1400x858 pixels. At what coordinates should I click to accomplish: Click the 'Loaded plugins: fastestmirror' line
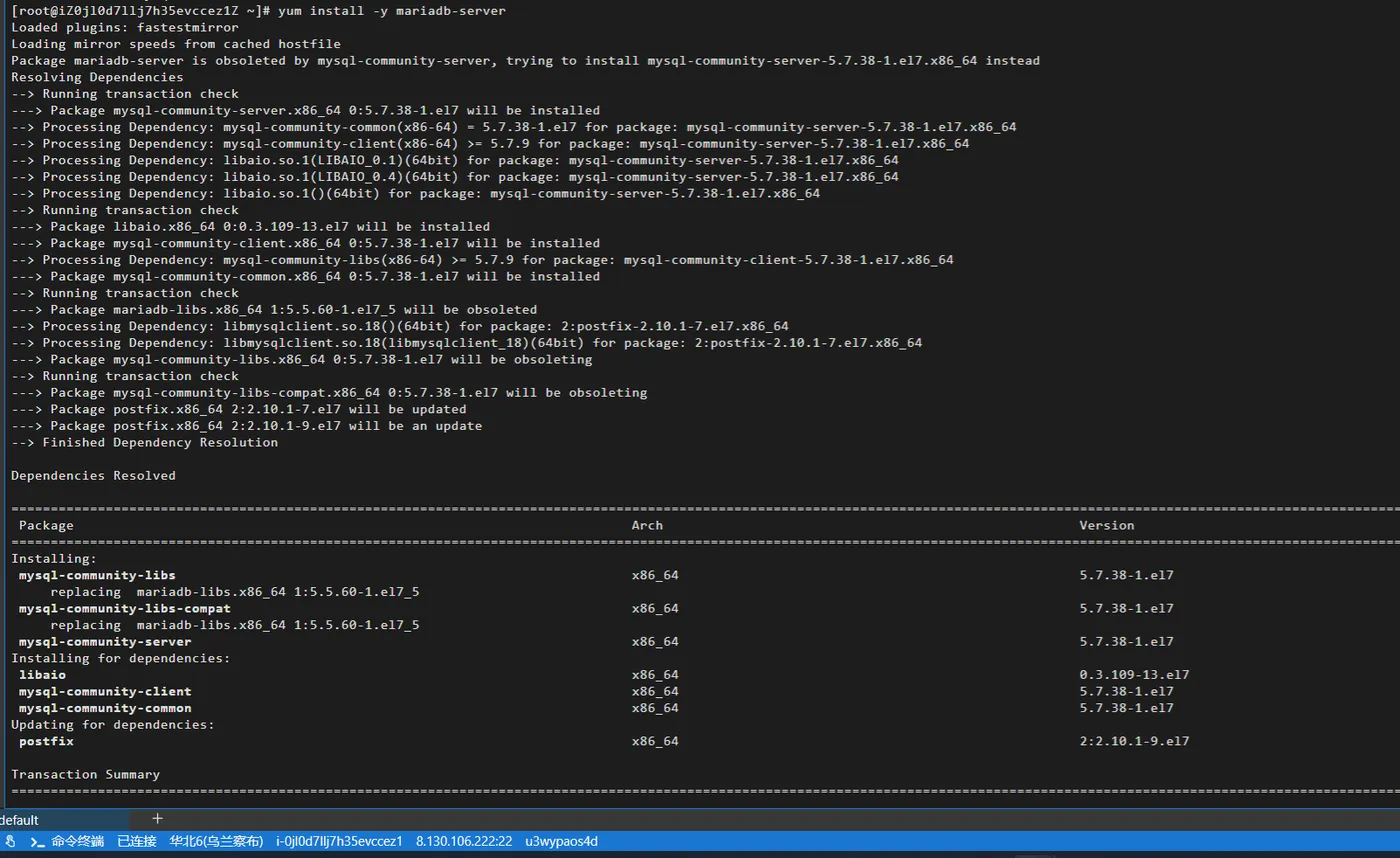click(125, 27)
